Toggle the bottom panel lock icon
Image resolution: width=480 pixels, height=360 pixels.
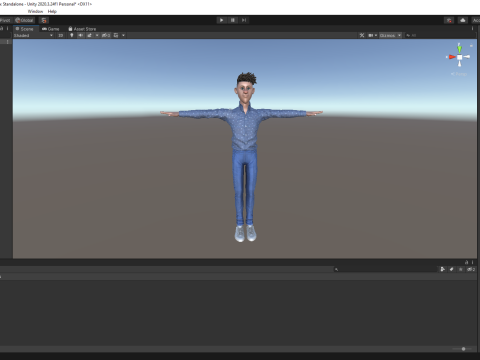click(x=466, y=262)
